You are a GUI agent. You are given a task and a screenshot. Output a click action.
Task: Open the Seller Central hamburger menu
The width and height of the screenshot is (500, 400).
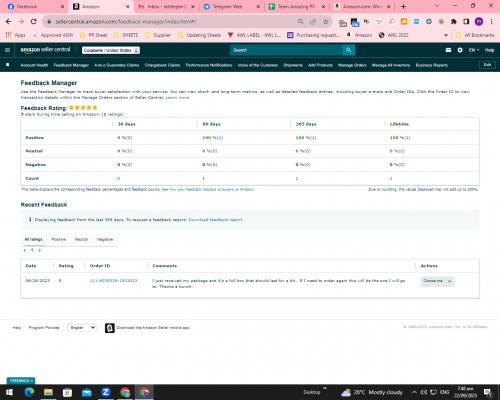point(7,50)
